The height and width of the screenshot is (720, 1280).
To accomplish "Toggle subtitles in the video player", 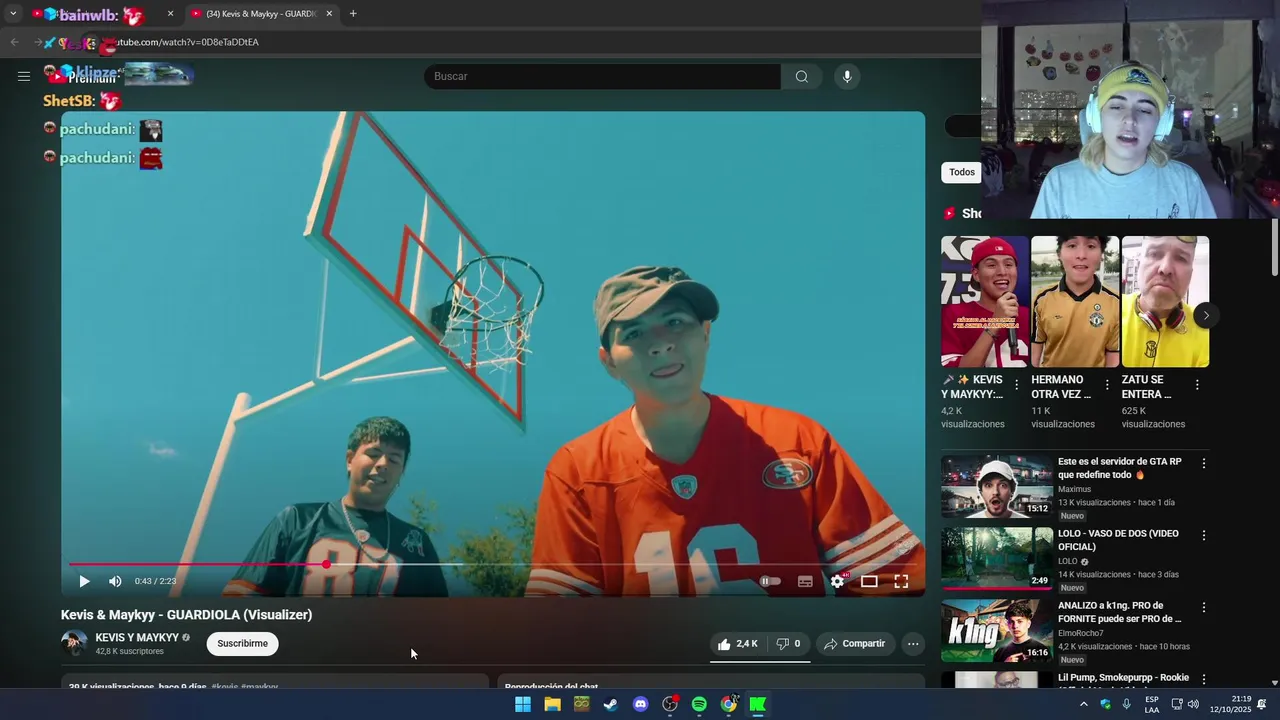I will pos(805,581).
